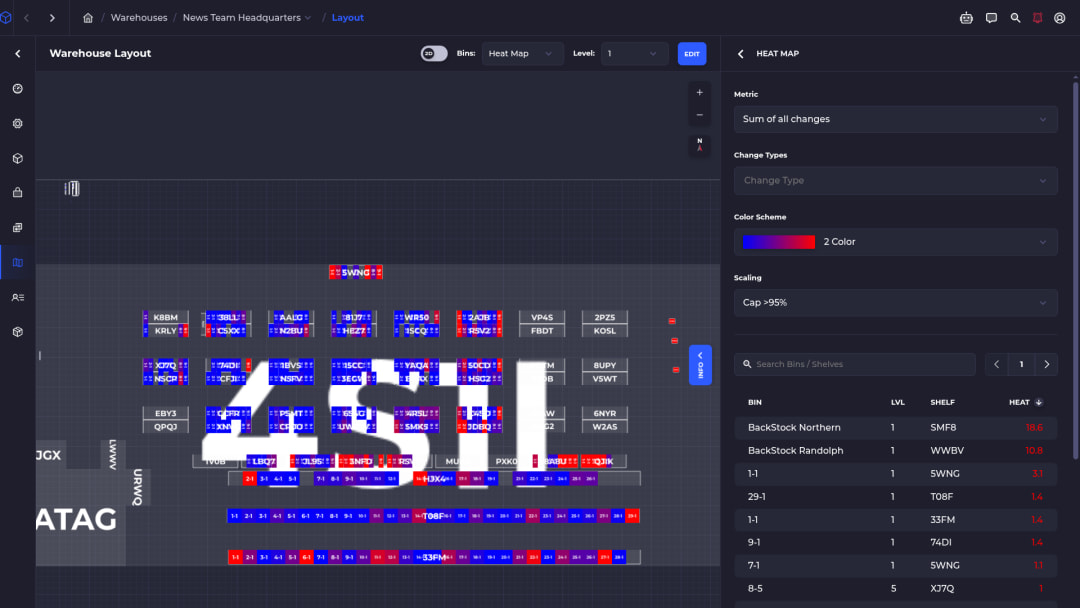
Task: Open the chat messages icon
Action: click(991, 18)
